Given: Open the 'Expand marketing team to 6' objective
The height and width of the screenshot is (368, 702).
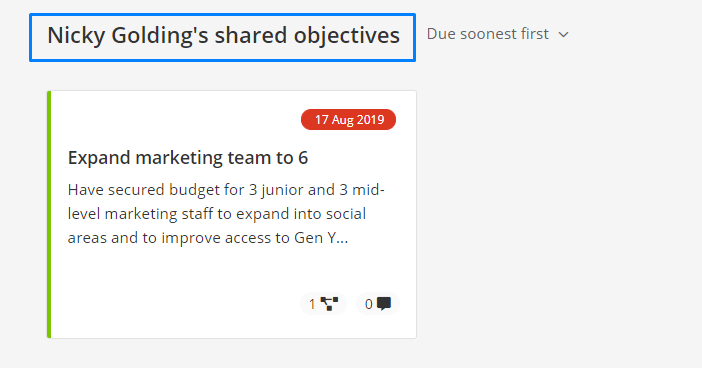Looking at the screenshot, I should click(188, 158).
